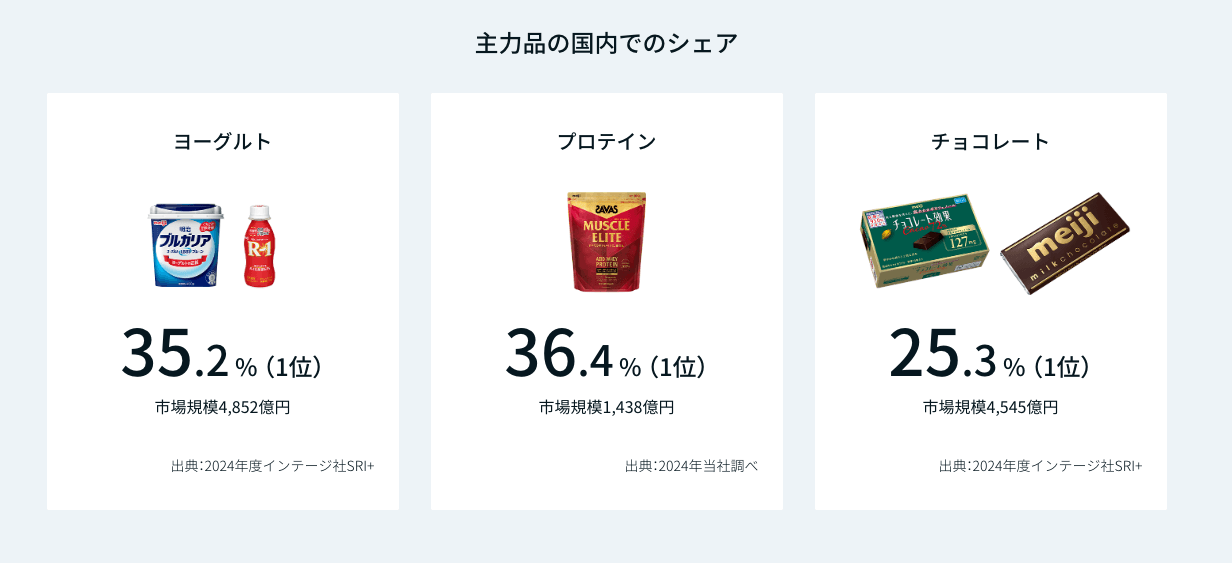Click the (1位) rank in yogurt card
This screenshot has height=563, width=1232.
click(x=294, y=367)
